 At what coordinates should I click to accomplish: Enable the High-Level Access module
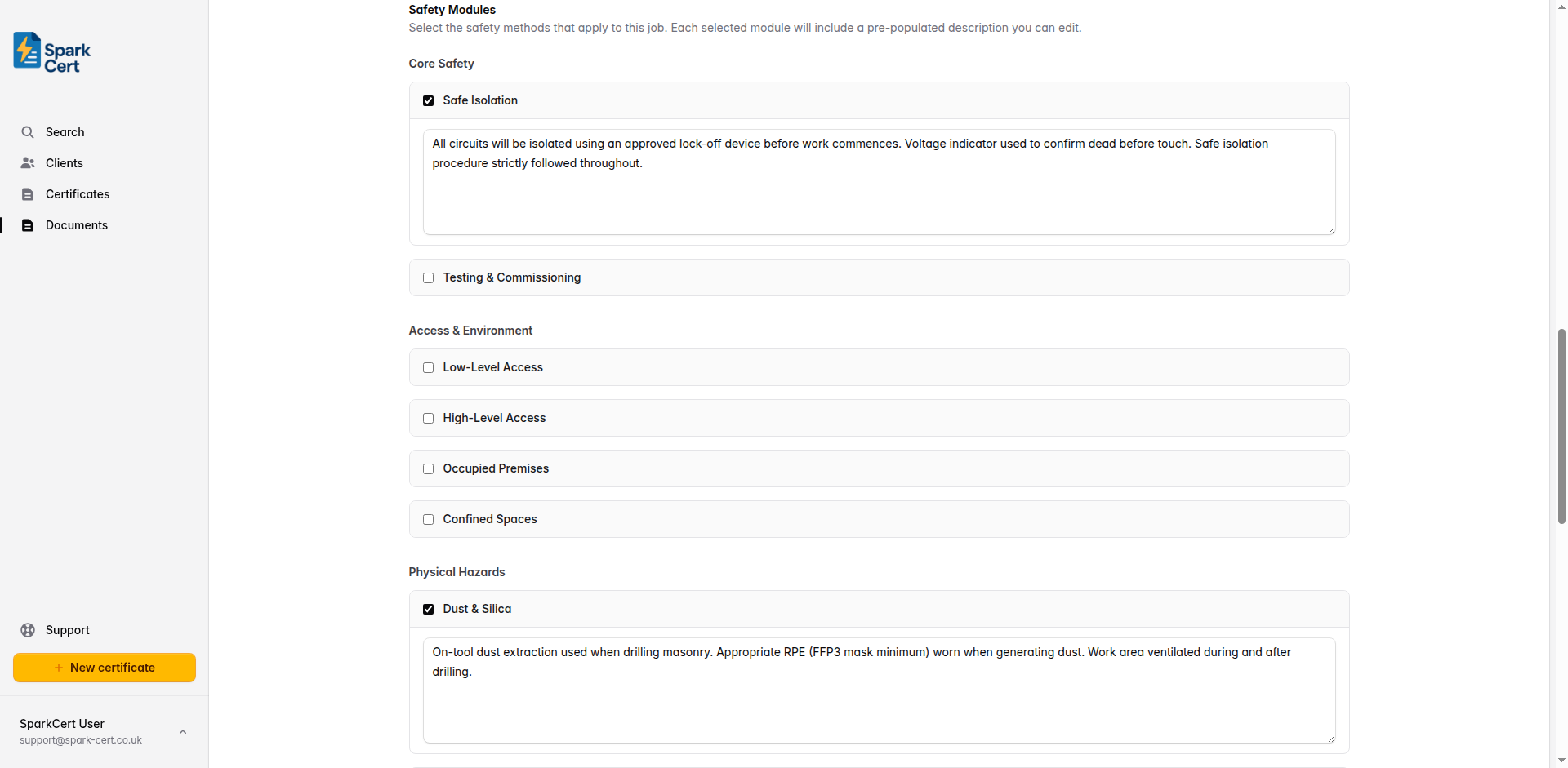[429, 418]
